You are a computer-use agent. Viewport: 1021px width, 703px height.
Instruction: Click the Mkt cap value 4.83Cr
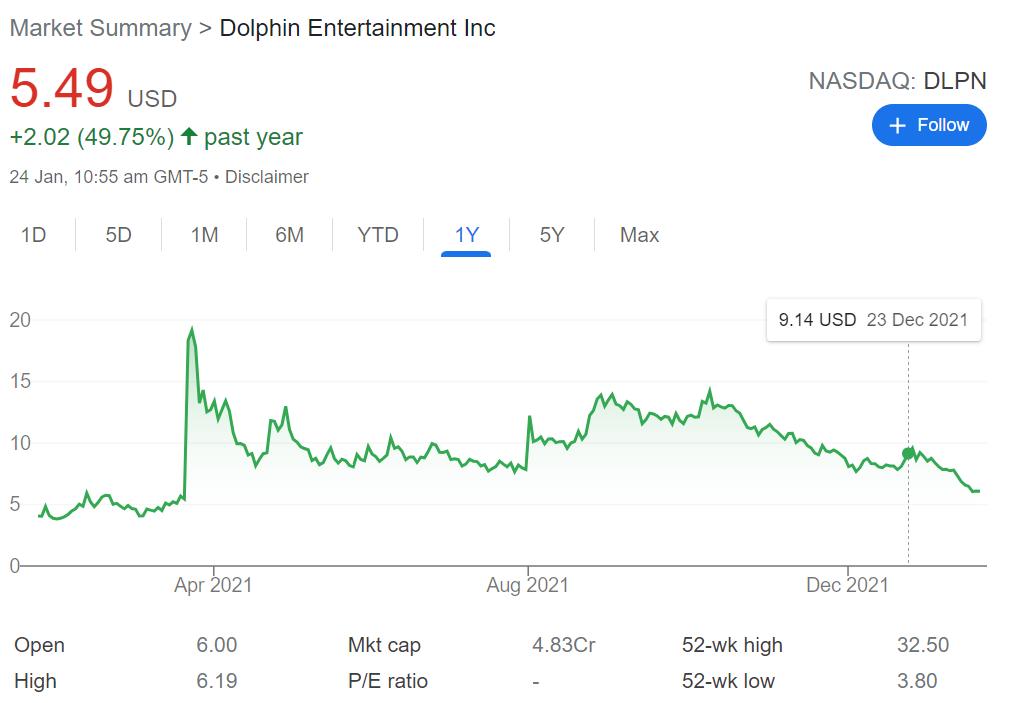(x=564, y=644)
